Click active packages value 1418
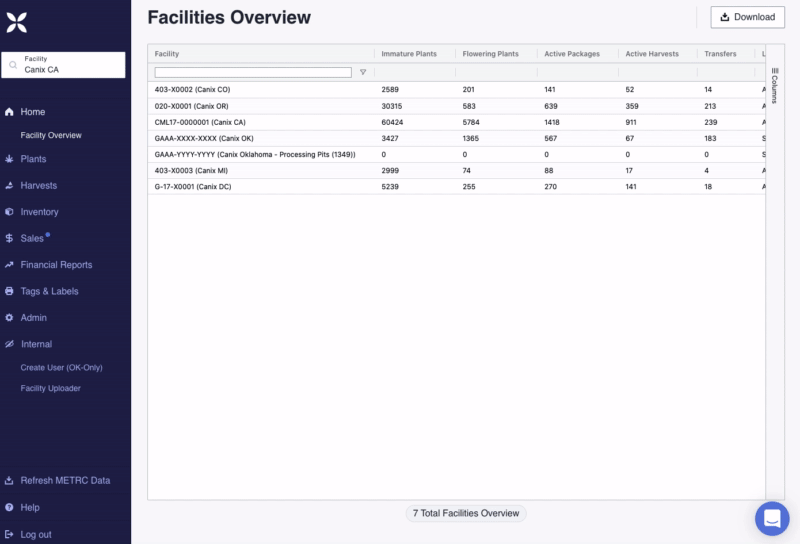This screenshot has width=800, height=544. click(552, 122)
